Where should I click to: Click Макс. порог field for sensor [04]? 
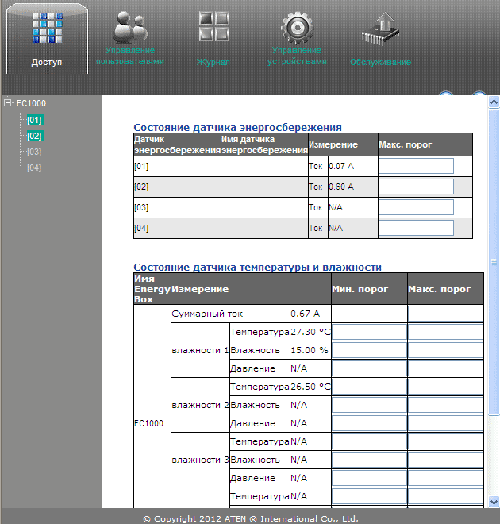pyautogui.click(x=416, y=228)
